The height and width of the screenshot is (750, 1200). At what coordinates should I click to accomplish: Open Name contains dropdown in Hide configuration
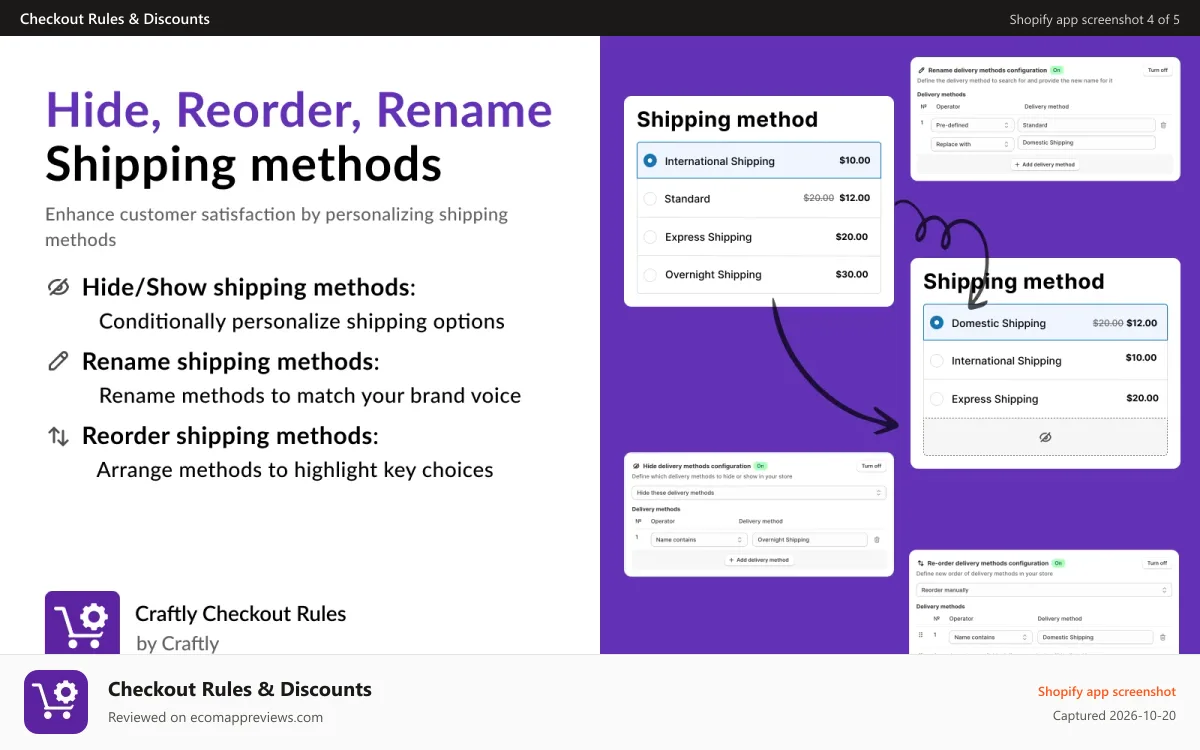point(698,540)
